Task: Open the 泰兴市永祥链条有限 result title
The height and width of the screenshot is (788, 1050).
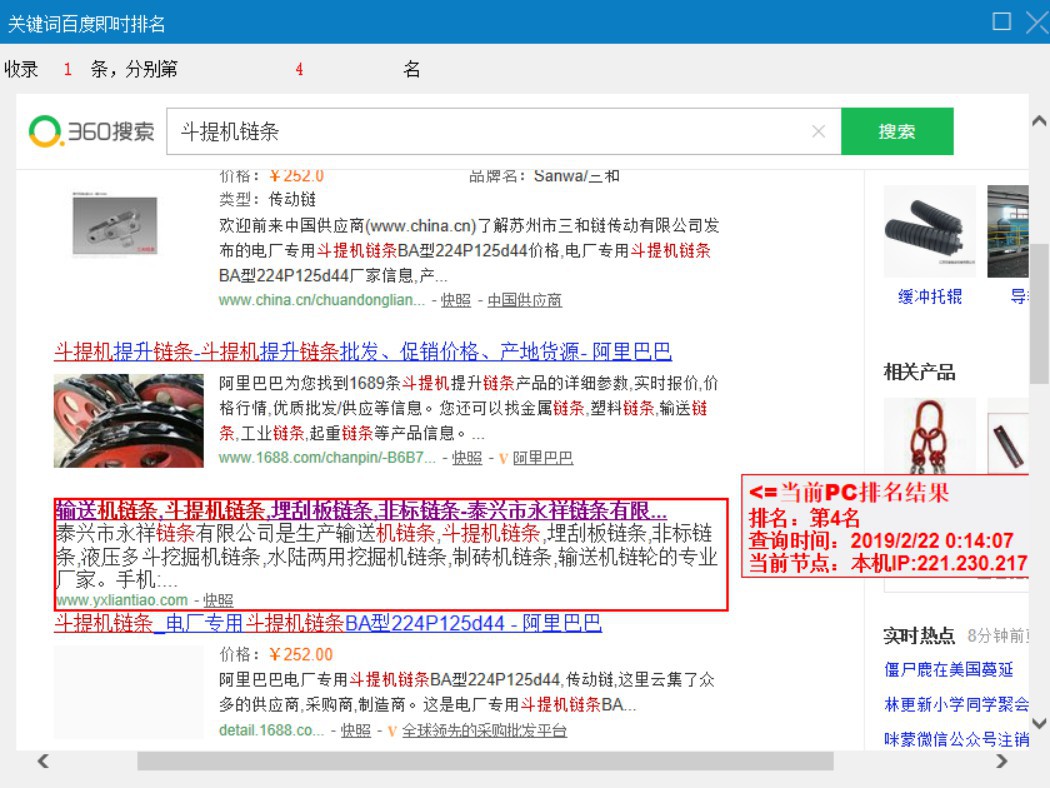Action: pos(361,510)
